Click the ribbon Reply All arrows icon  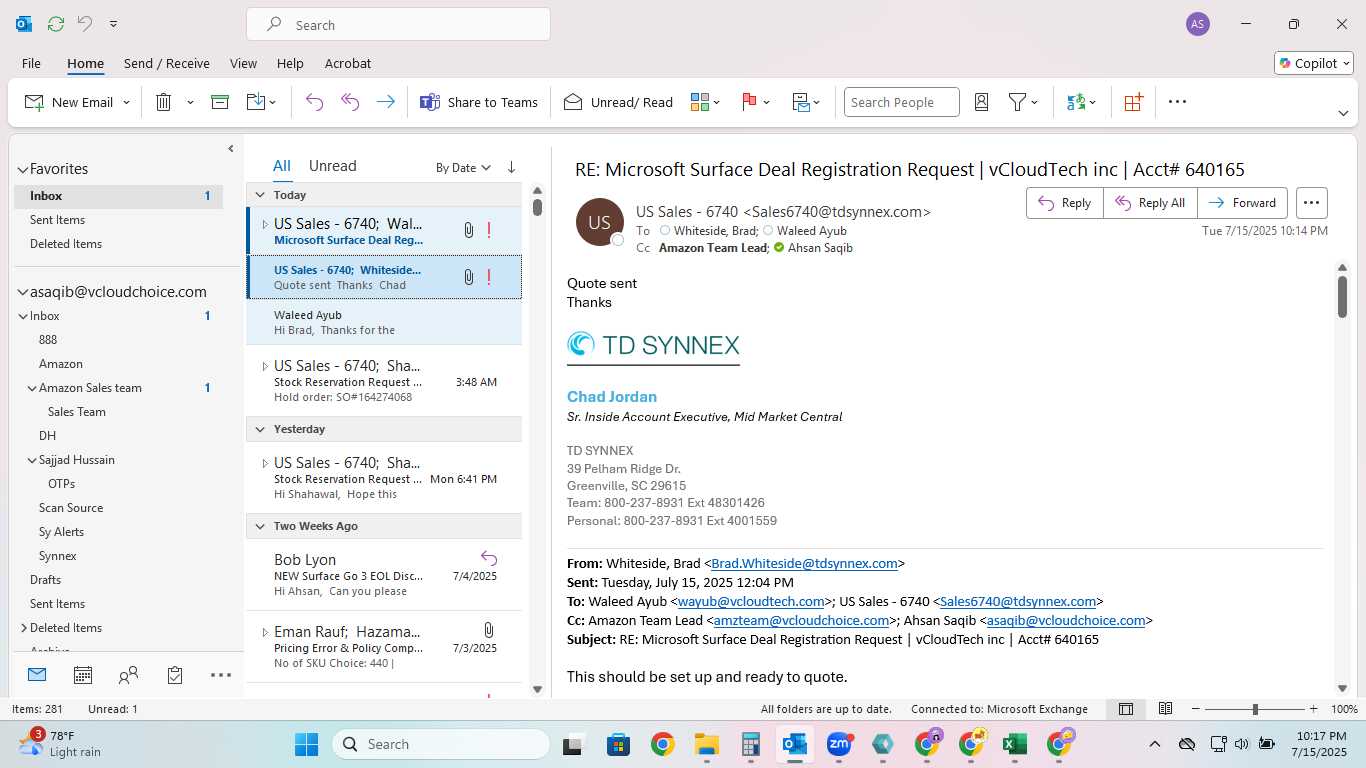coord(350,102)
